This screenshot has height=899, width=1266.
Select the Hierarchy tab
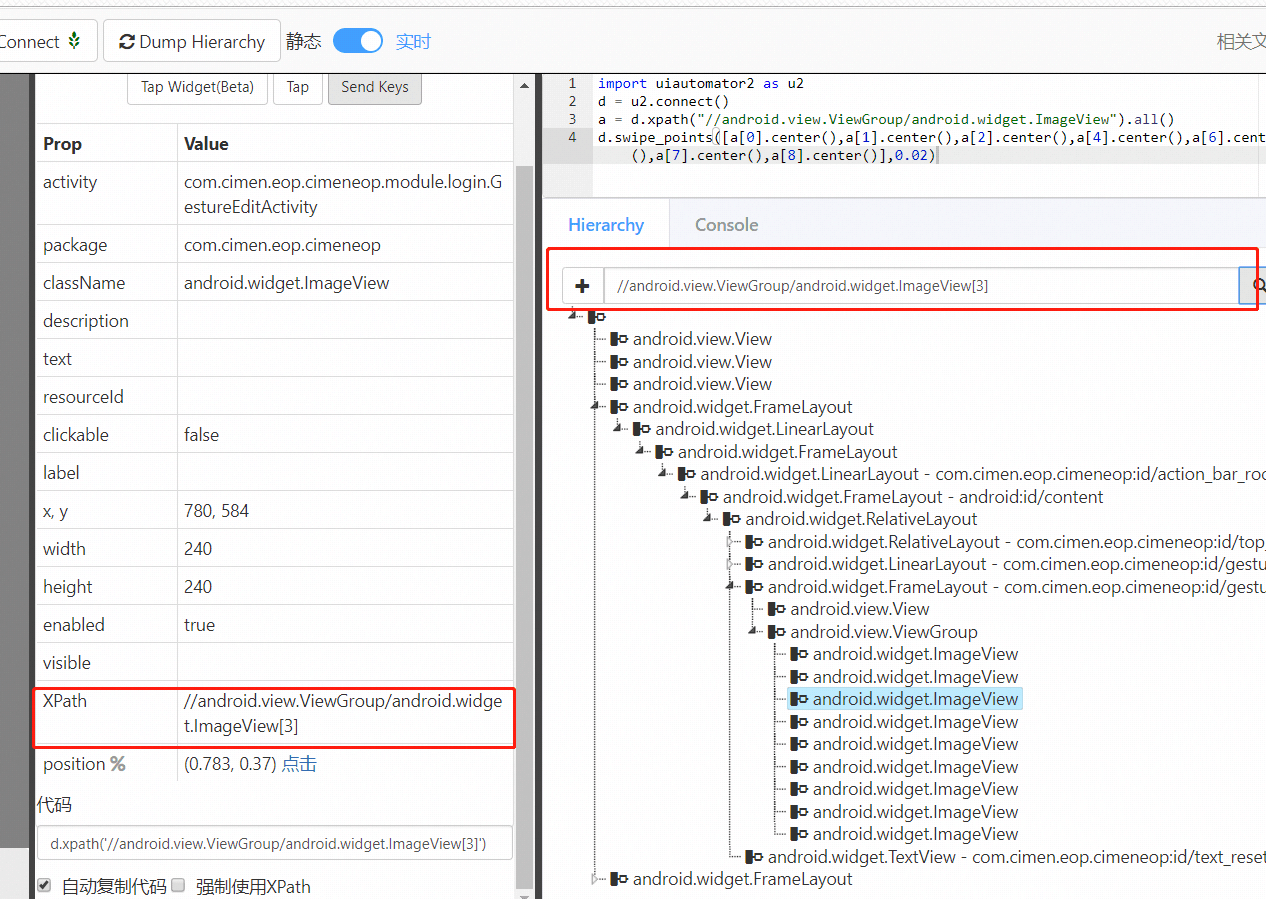click(605, 224)
